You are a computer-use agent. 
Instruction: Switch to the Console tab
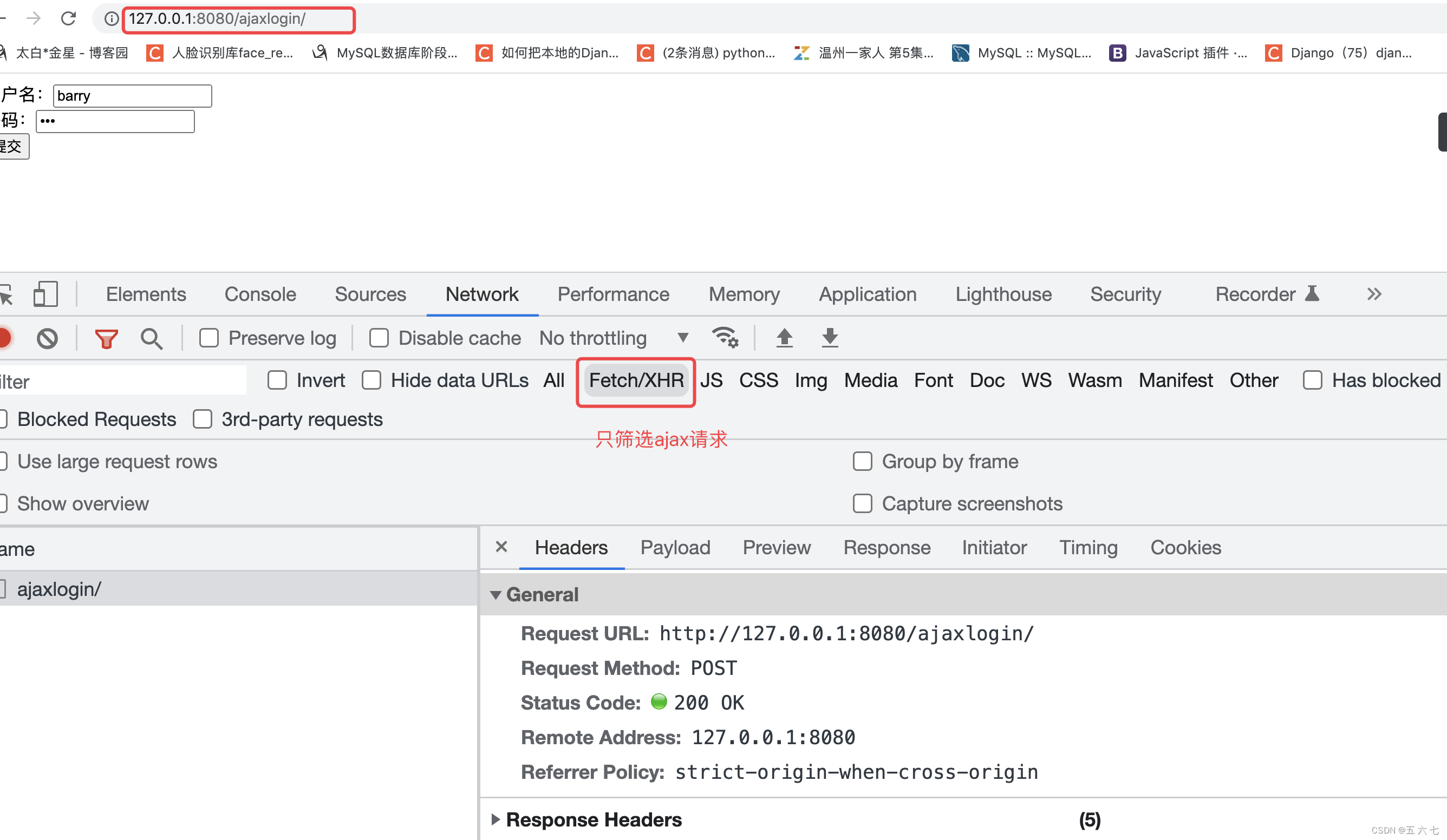260,294
